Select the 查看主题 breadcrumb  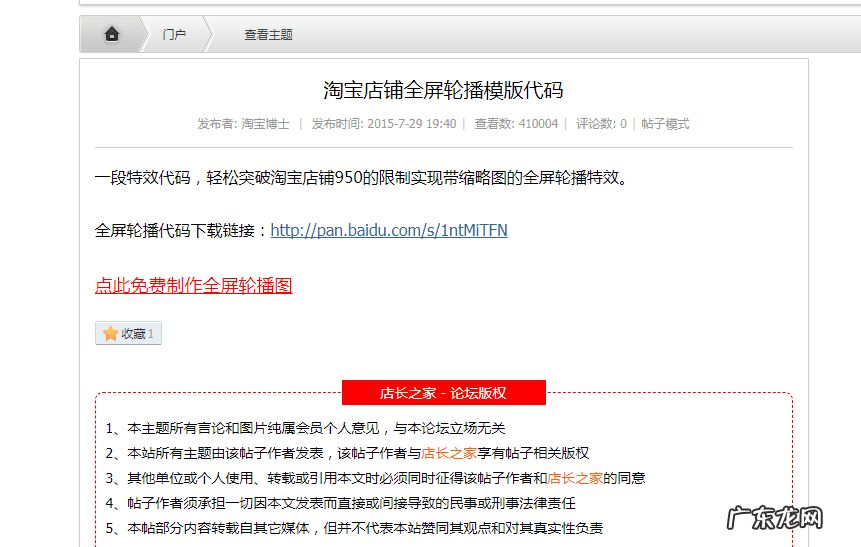pos(268,35)
